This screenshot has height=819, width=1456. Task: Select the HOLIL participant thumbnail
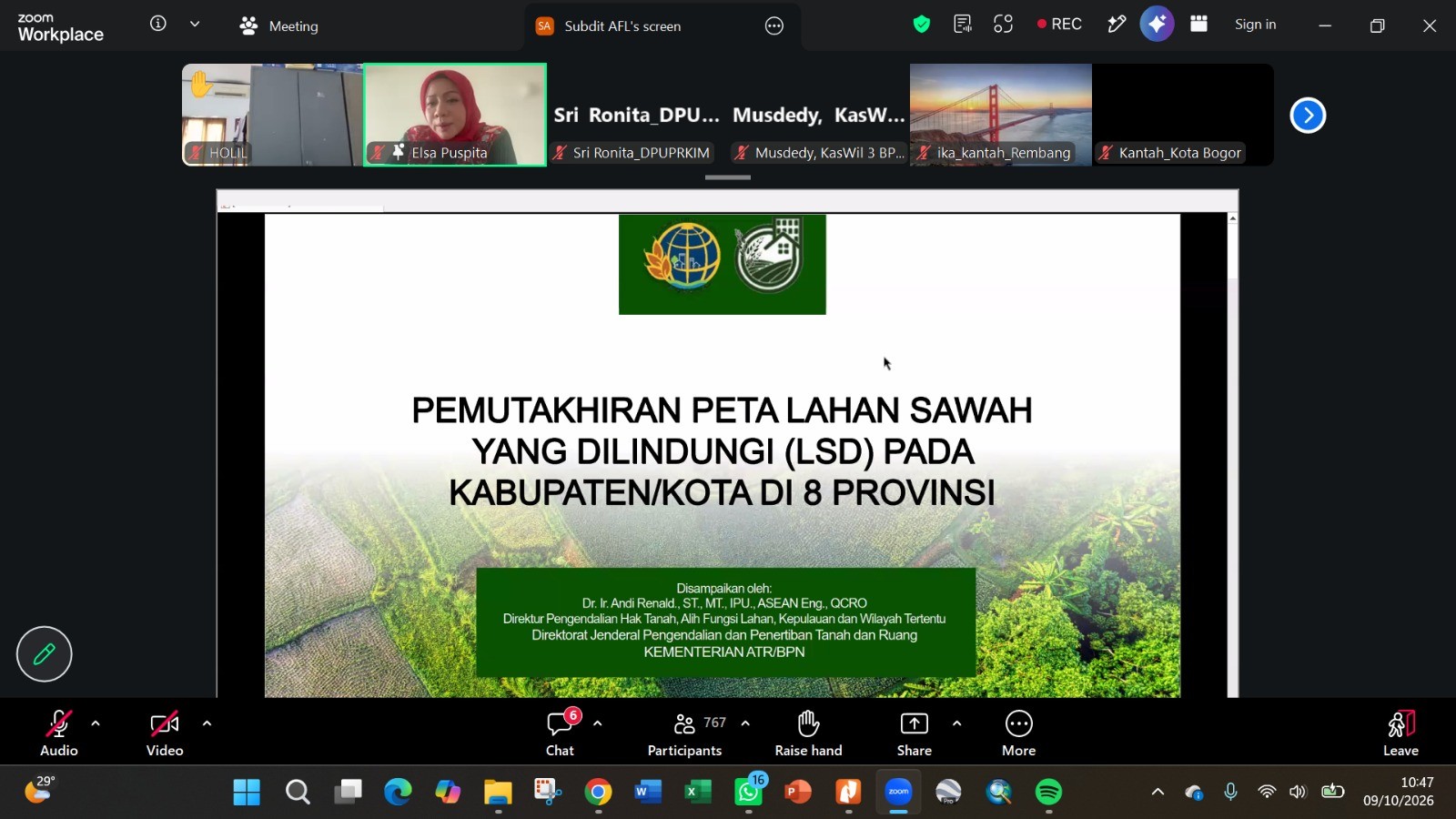(x=273, y=115)
